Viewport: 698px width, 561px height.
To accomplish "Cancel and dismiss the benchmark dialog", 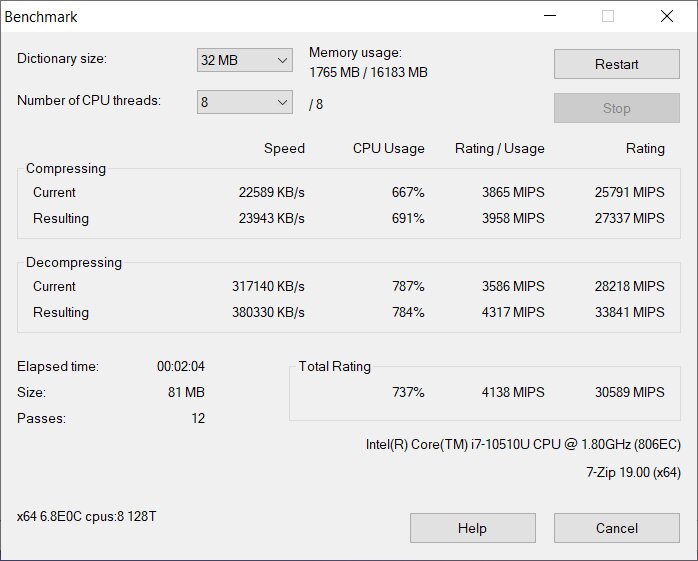I will [x=617, y=528].
